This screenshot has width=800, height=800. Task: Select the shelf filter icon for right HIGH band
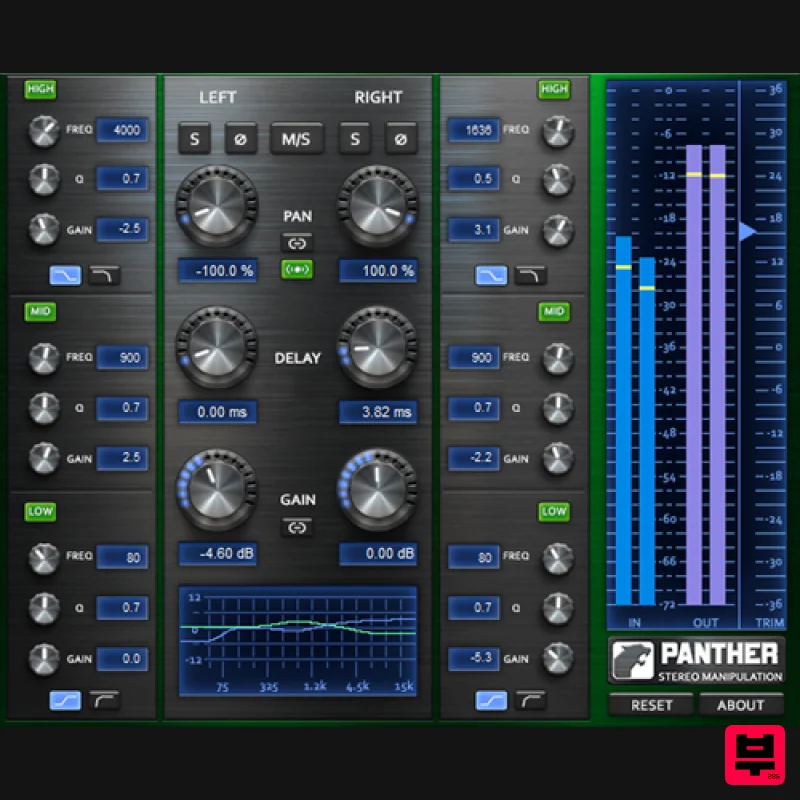pos(490,275)
